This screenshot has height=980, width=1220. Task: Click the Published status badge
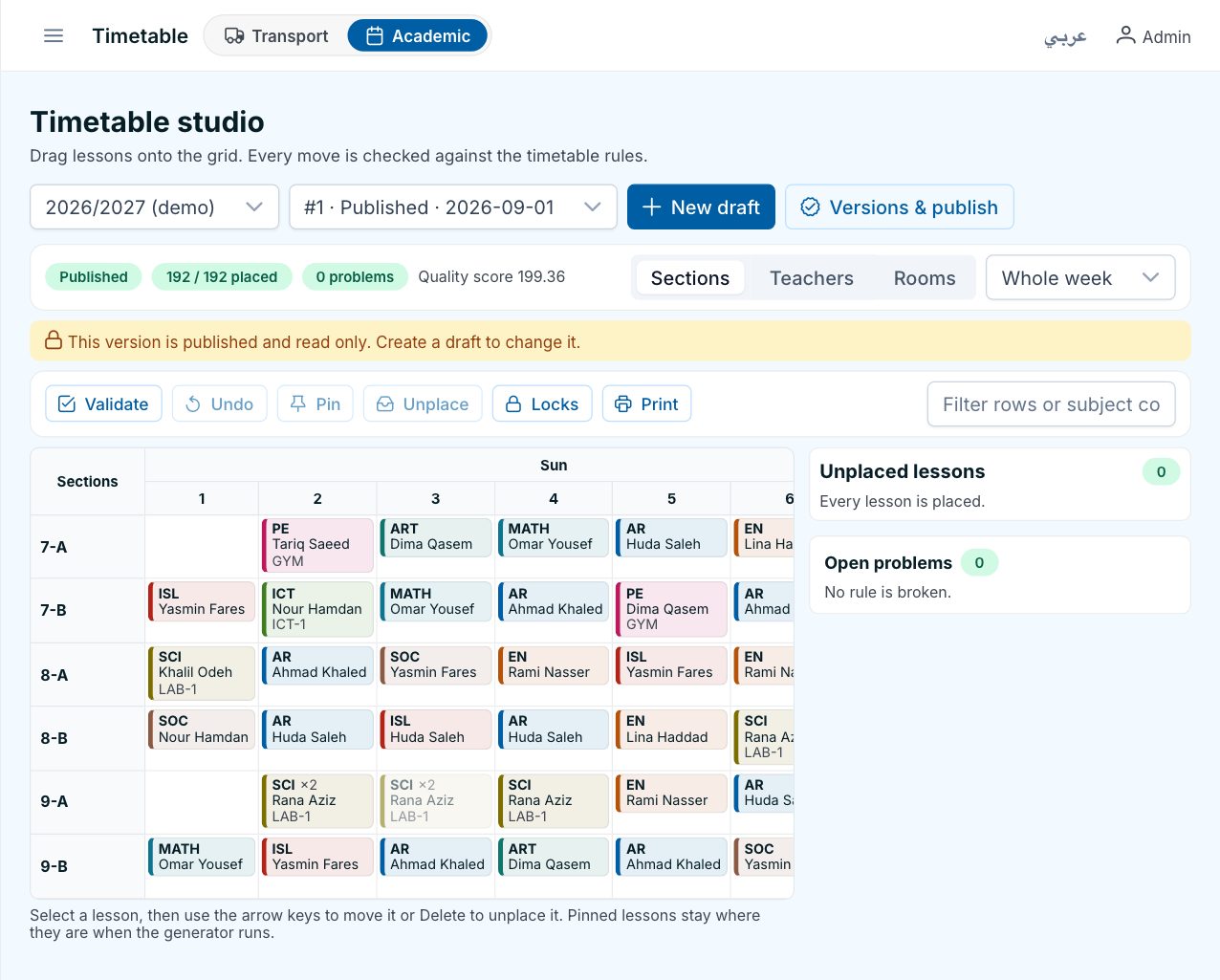[x=94, y=276]
